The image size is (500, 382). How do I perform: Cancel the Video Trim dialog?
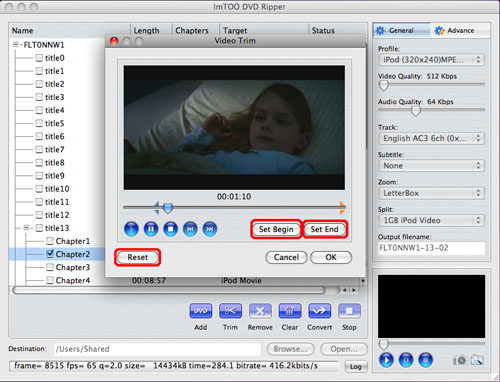[286, 257]
